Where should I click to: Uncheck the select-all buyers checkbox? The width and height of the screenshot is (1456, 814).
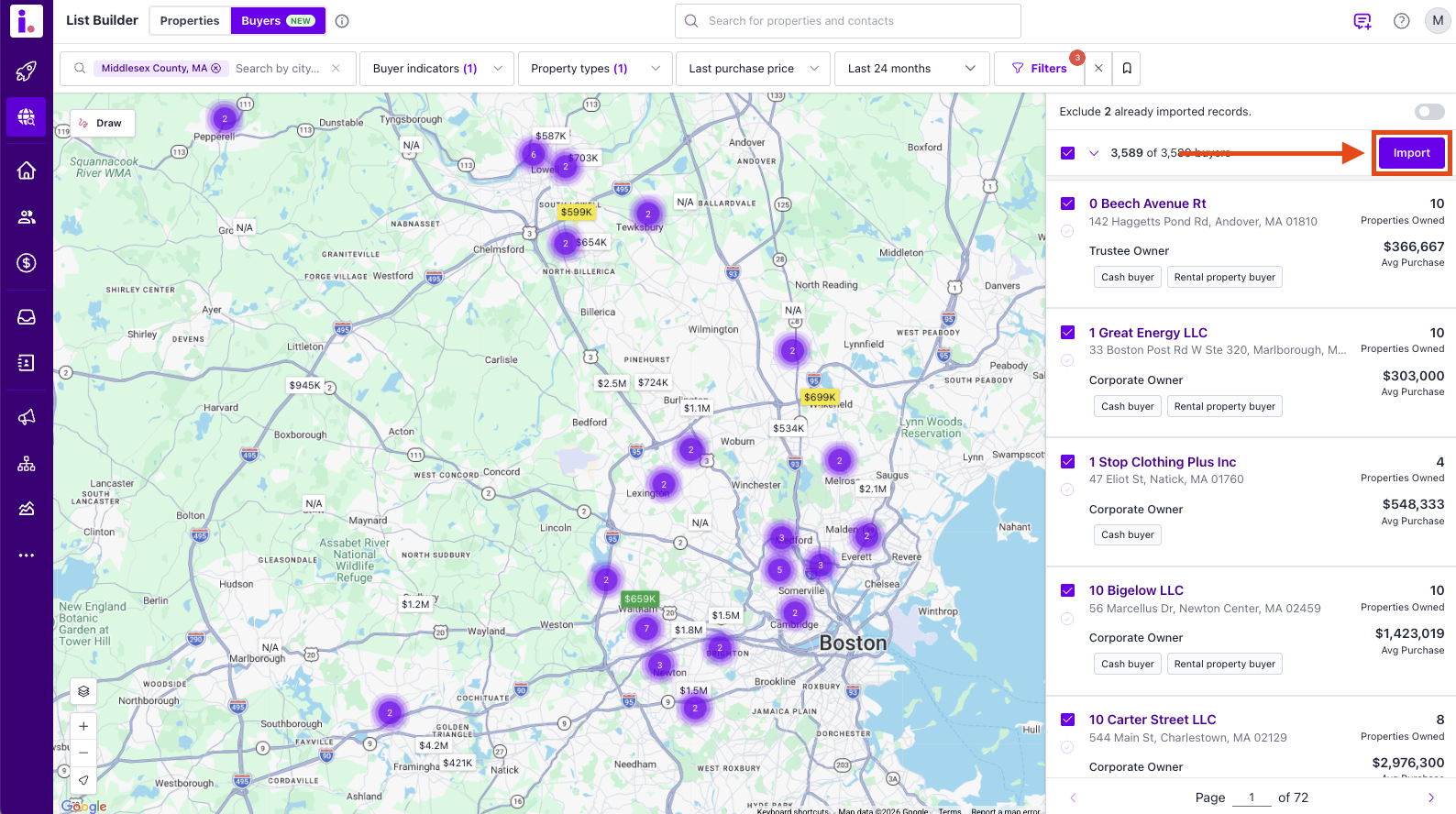[x=1067, y=153]
